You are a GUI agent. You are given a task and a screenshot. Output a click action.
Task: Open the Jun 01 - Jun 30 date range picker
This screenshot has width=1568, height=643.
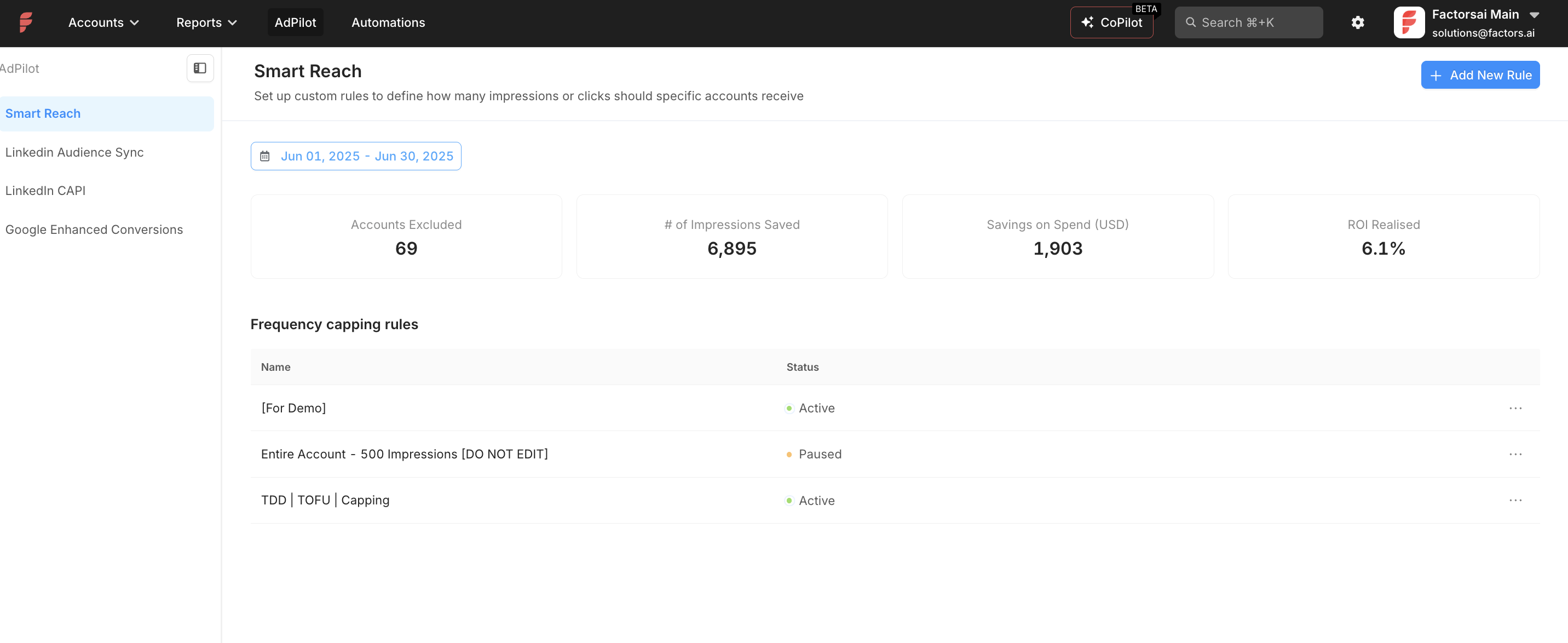(x=356, y=156)
